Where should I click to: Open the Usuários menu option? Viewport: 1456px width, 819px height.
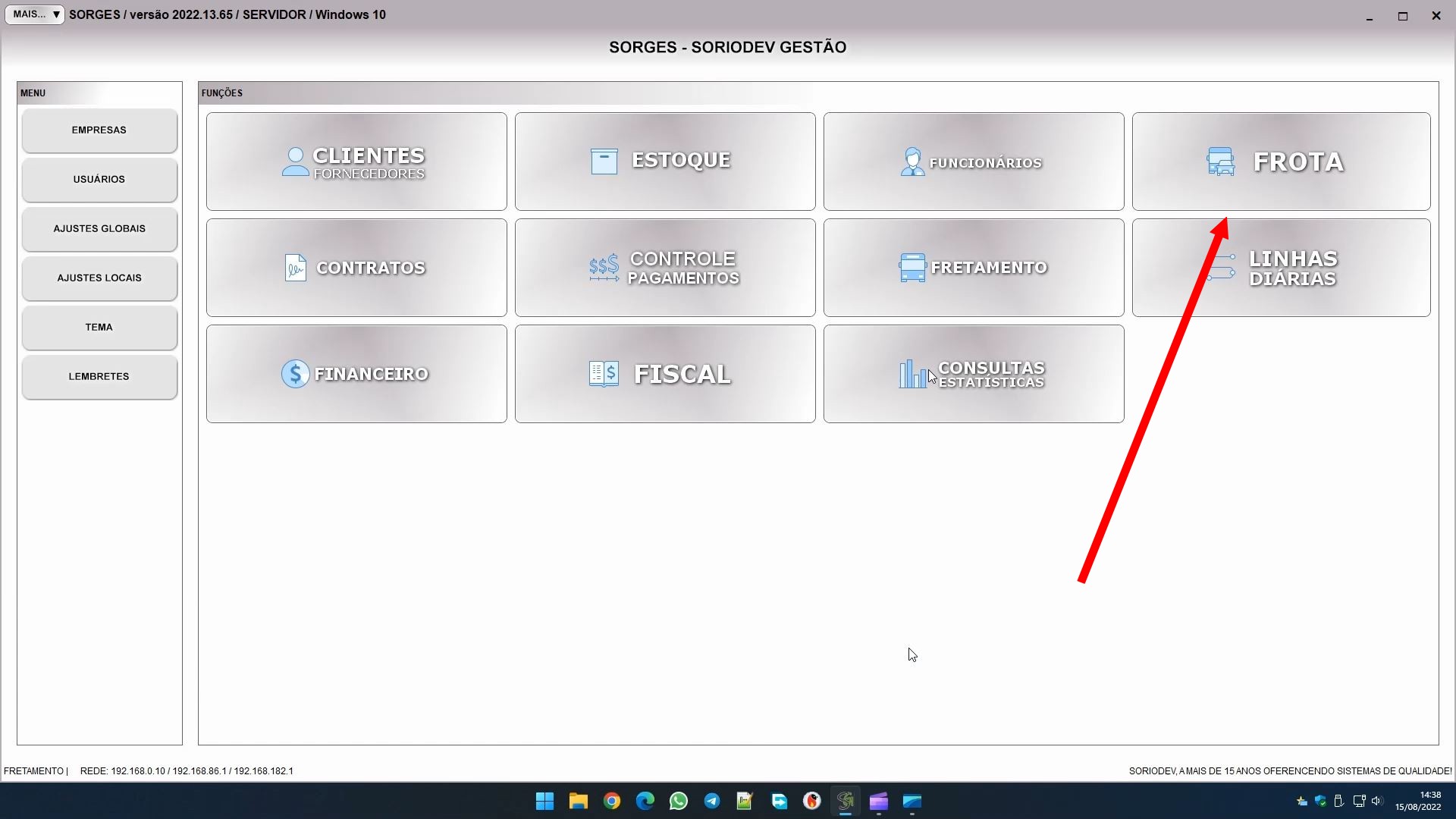(99, 180)
